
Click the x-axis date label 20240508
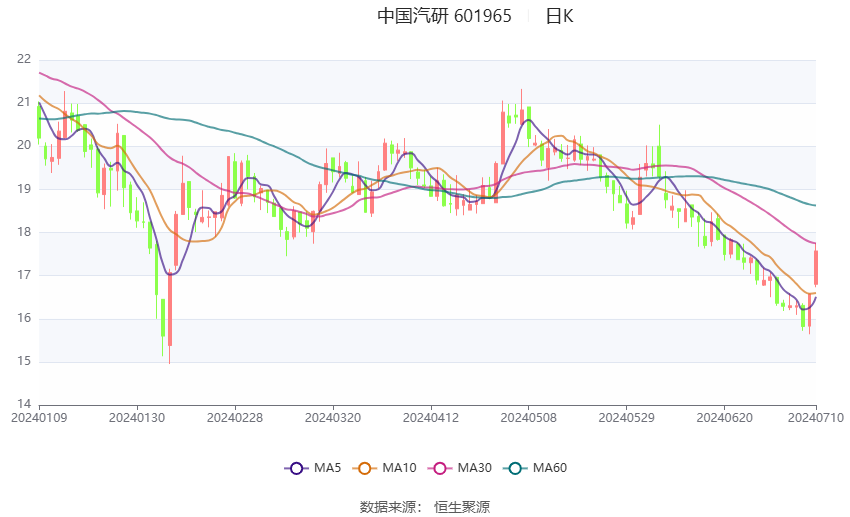[529, 418]
